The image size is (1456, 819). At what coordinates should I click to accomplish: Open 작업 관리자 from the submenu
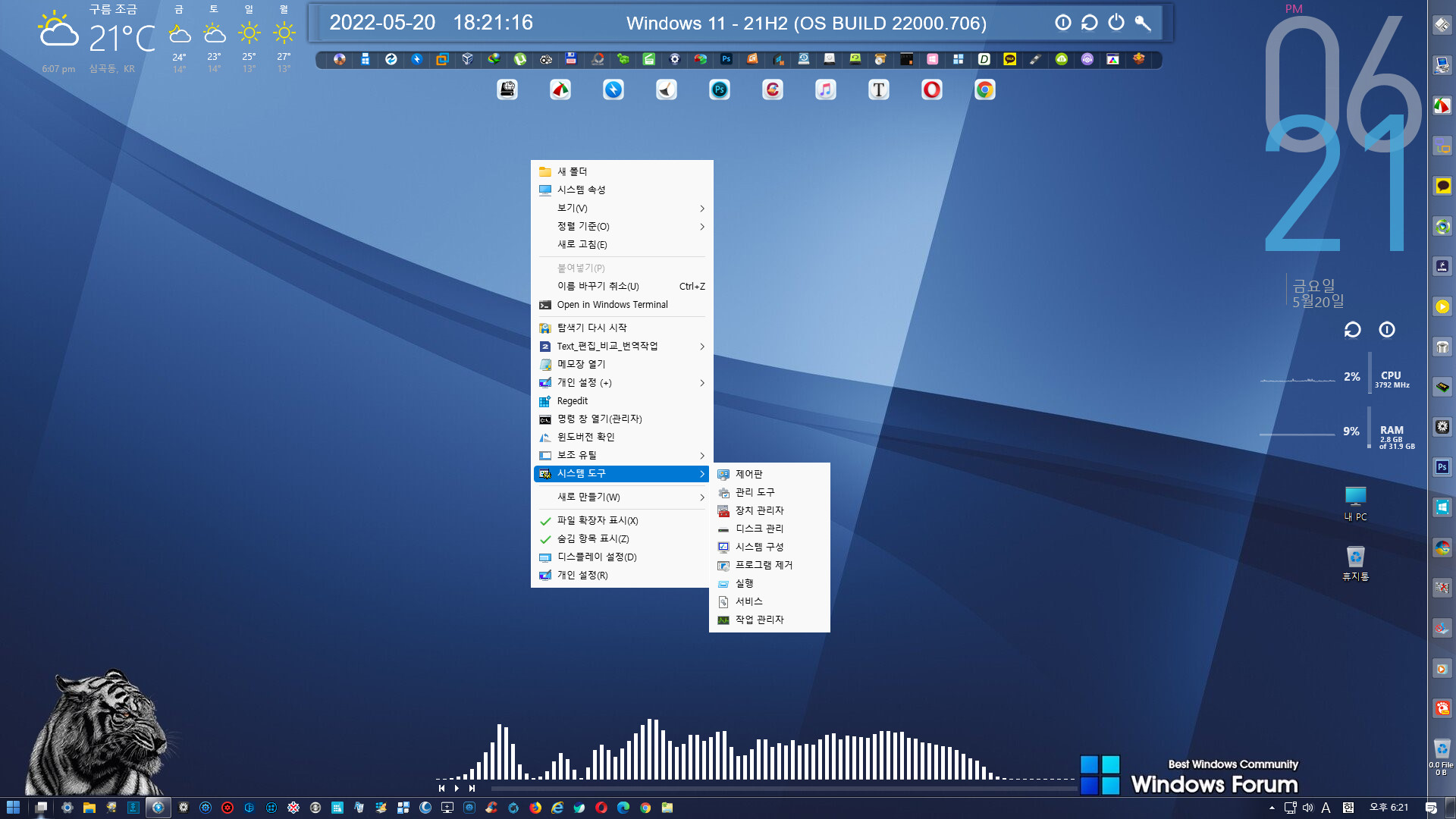click(x=770, y=620)
